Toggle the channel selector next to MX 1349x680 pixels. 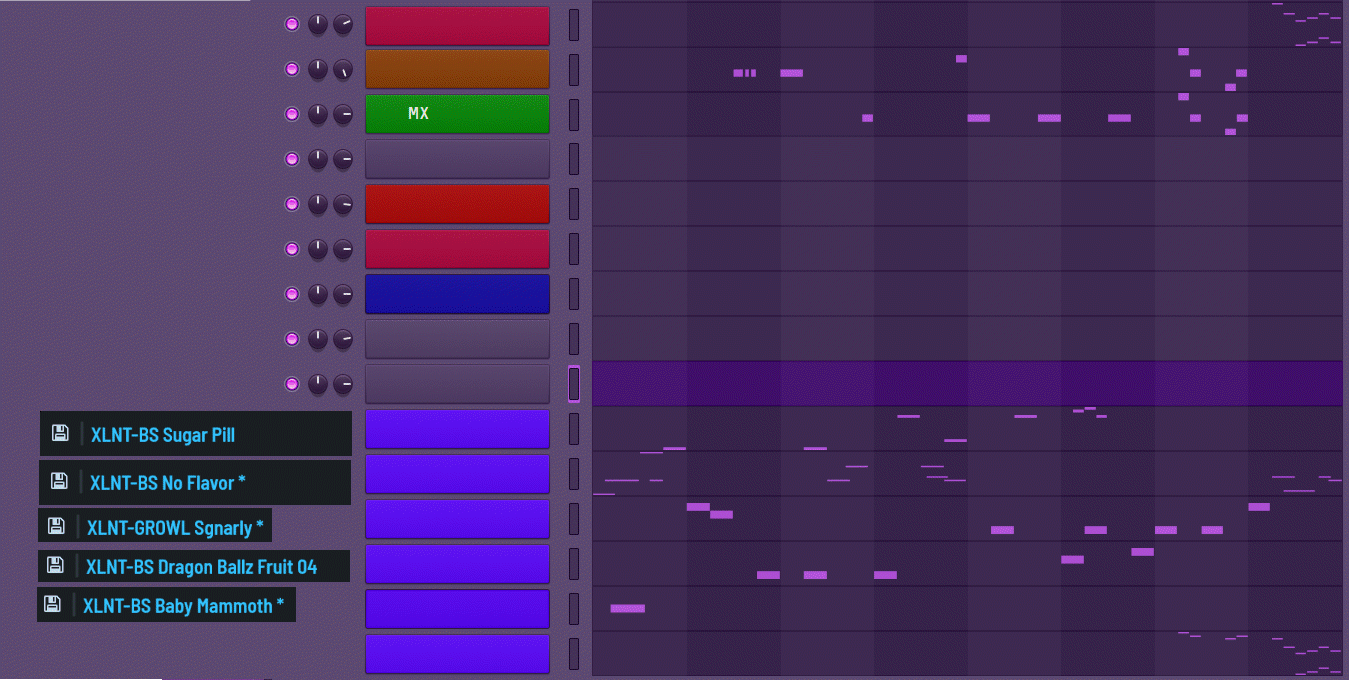pos(574,114)
